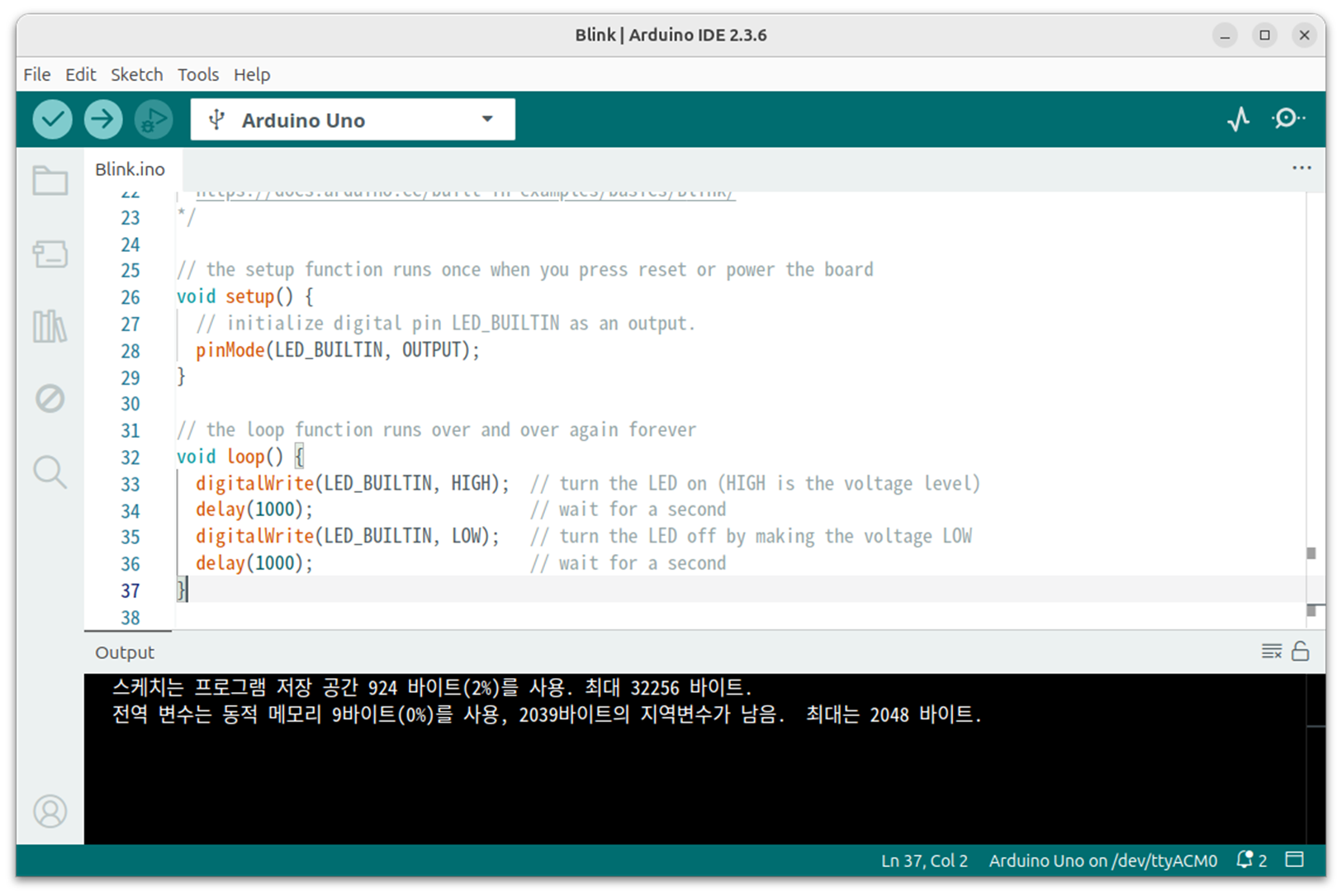The image size is (1342, 896).
Task: Open the Serial Plotter
Action: tap(1239, 120)
